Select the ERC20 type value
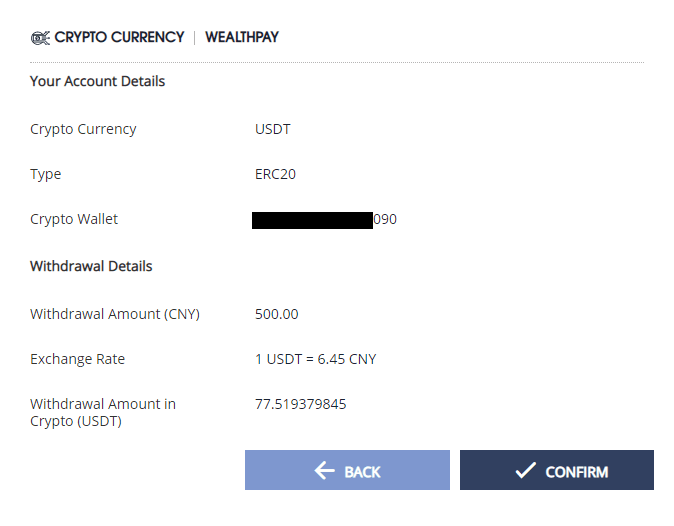Image resolution: width=674 pixels, height=526 pixels. click(x=275, y=174)
